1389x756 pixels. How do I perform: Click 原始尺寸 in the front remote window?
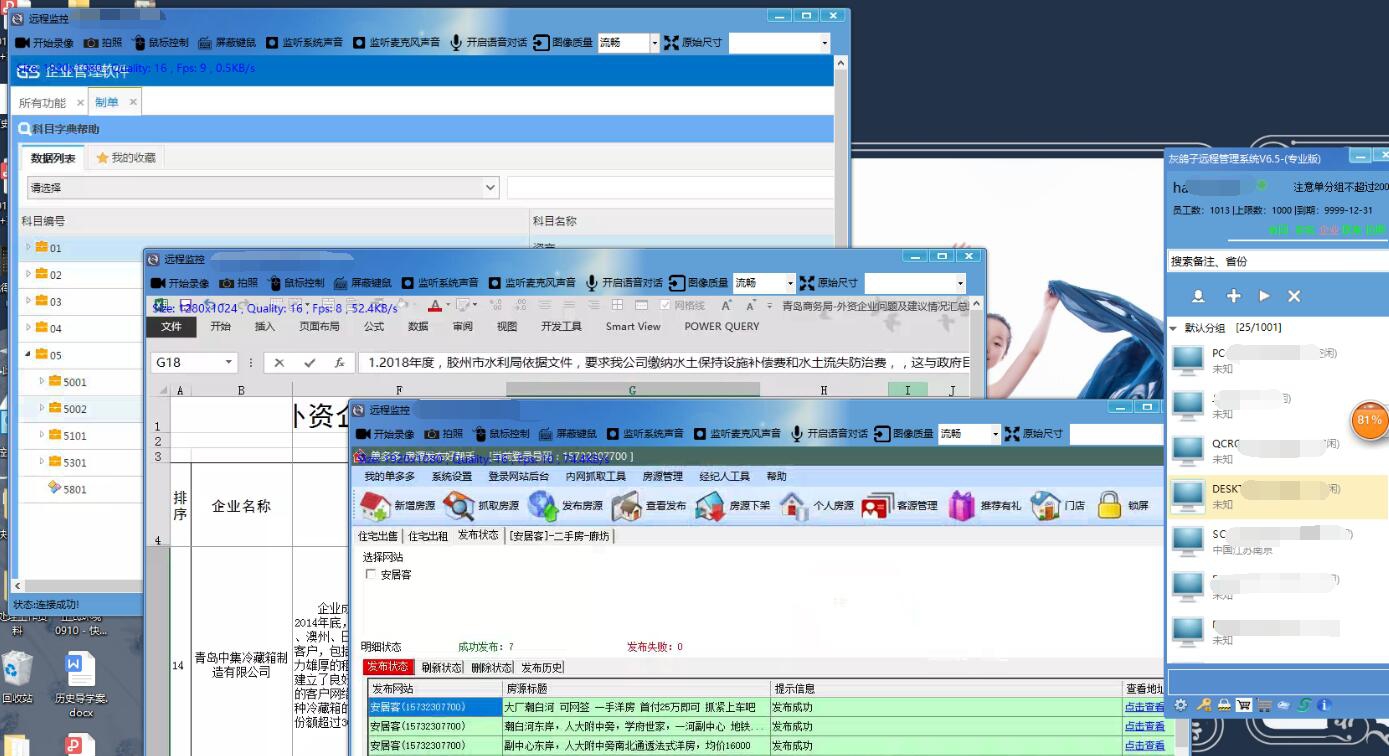point(1034,434)
